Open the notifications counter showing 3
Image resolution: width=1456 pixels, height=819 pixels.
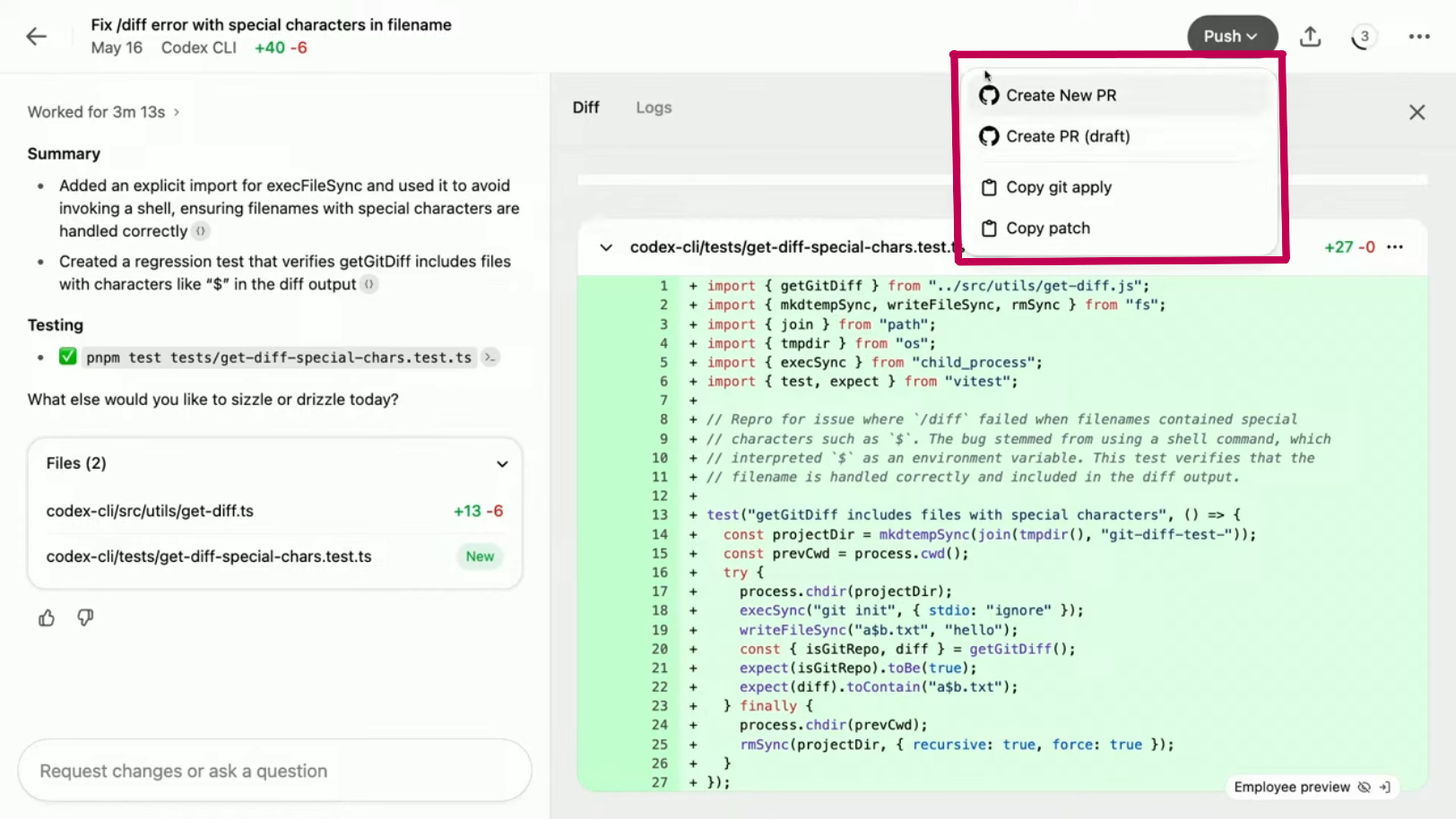coord(1364,37)
